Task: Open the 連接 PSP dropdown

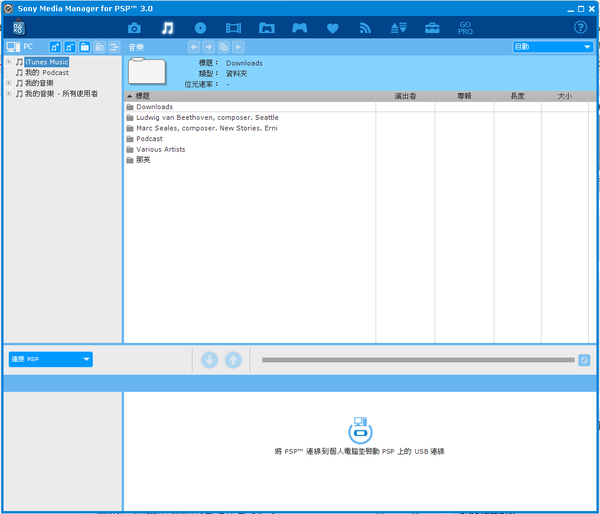Action: pyautogui.click(x=51, y=359)
